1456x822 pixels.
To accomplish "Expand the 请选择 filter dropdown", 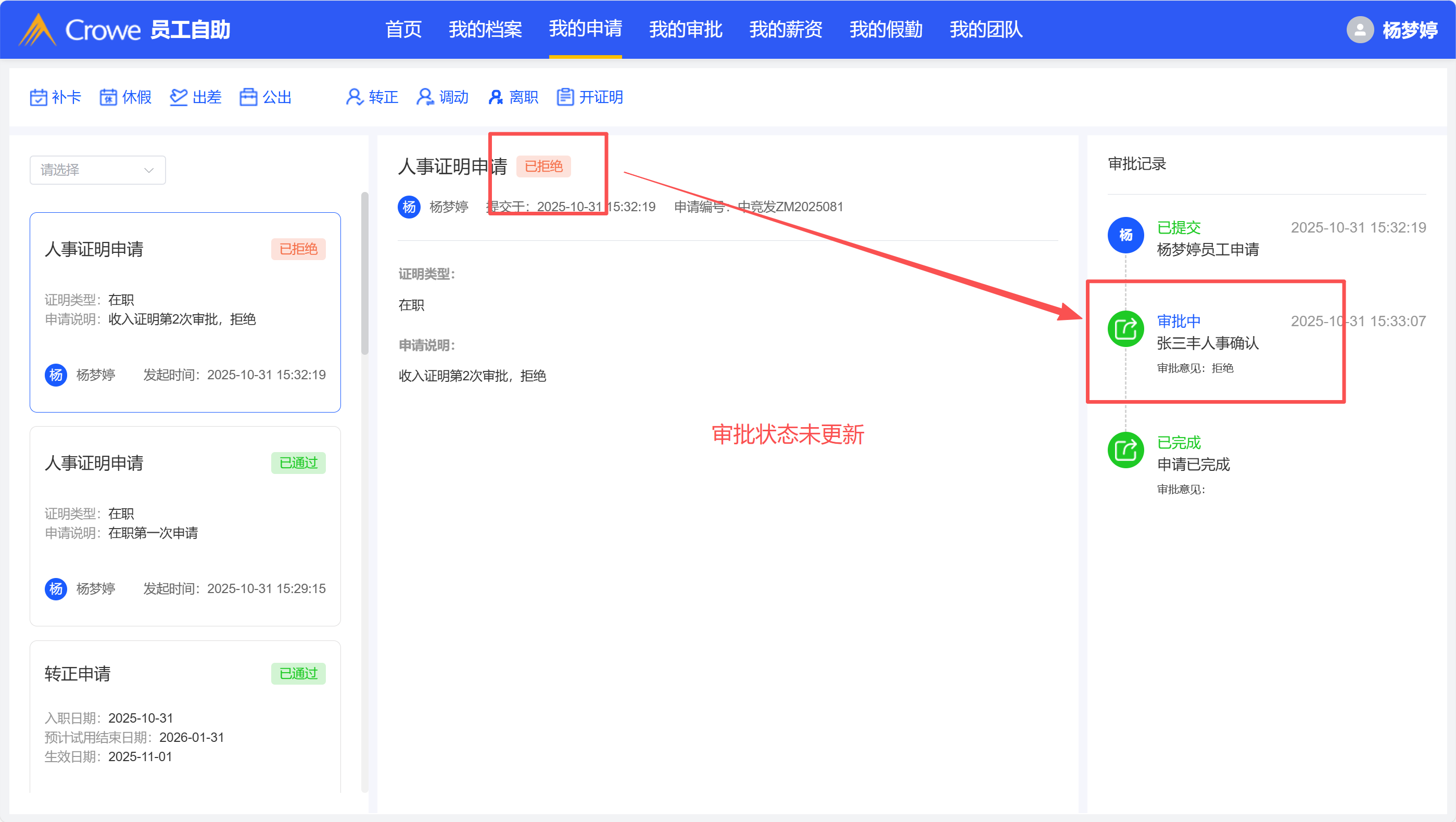I will (97, 170).
